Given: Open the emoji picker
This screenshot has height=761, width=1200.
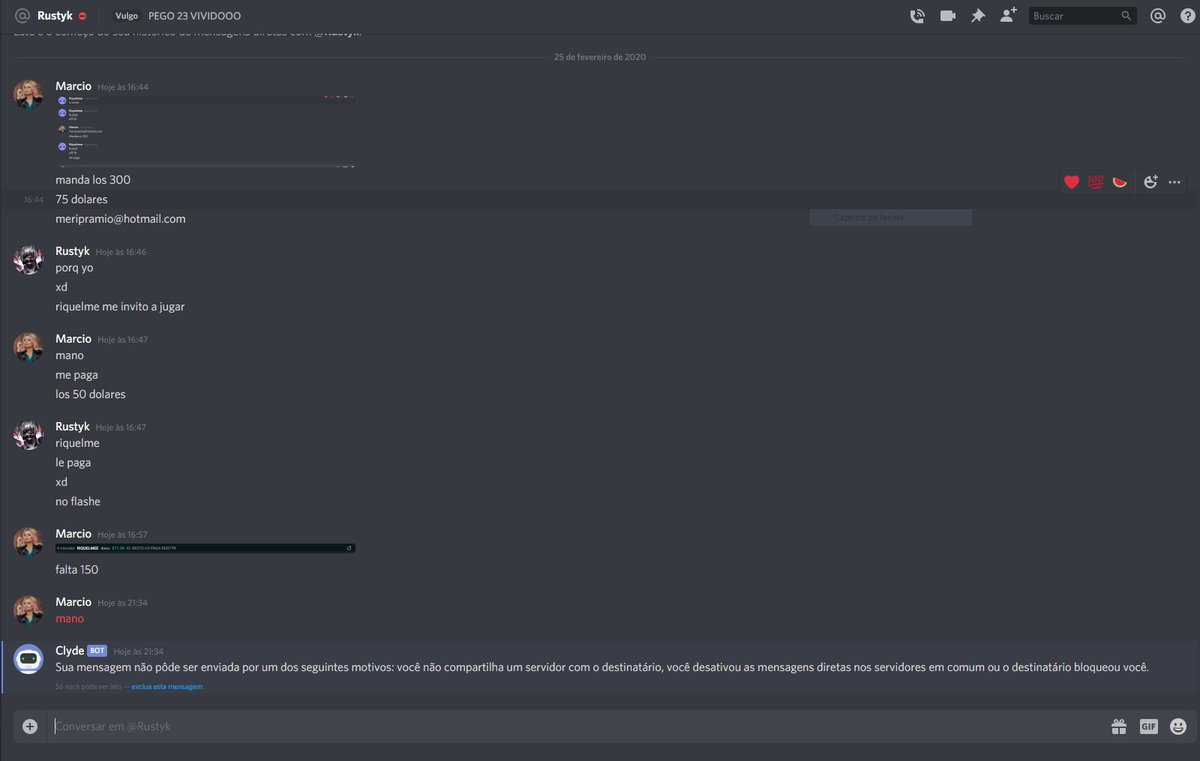Looking at the screenshot, I should click(x=1177, y=726).
